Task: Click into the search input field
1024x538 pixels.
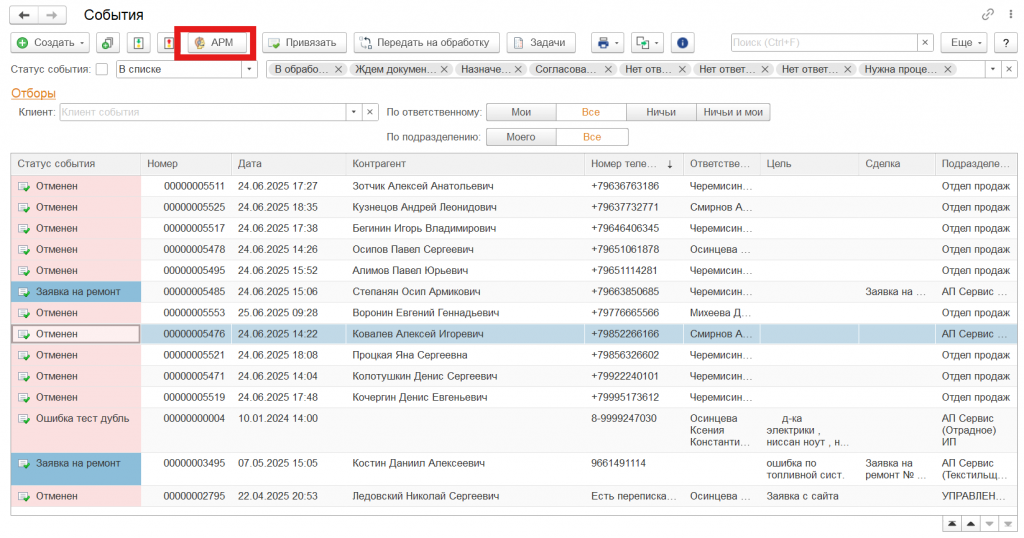Action: point(822,43)
